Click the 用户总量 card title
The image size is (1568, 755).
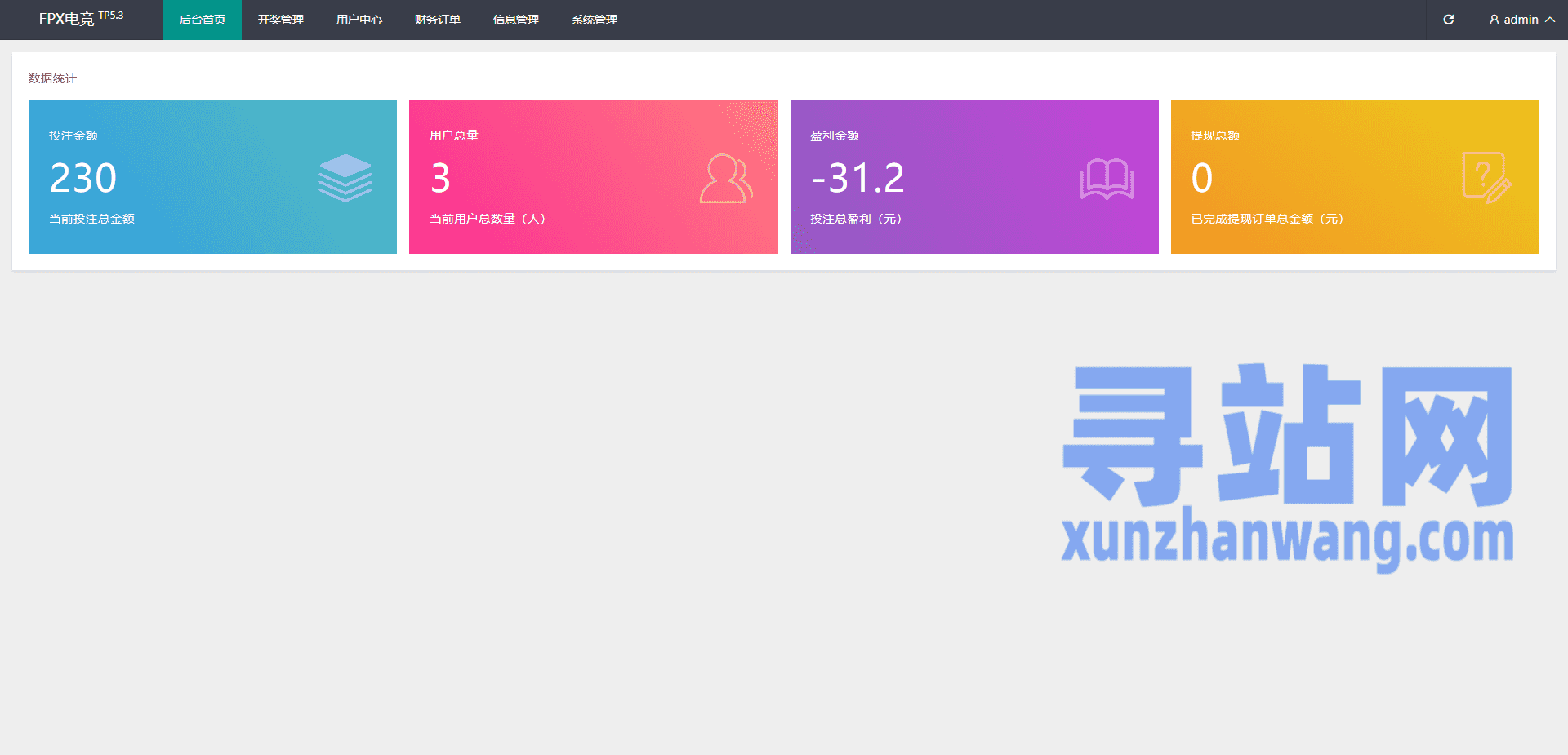point(454,135)
